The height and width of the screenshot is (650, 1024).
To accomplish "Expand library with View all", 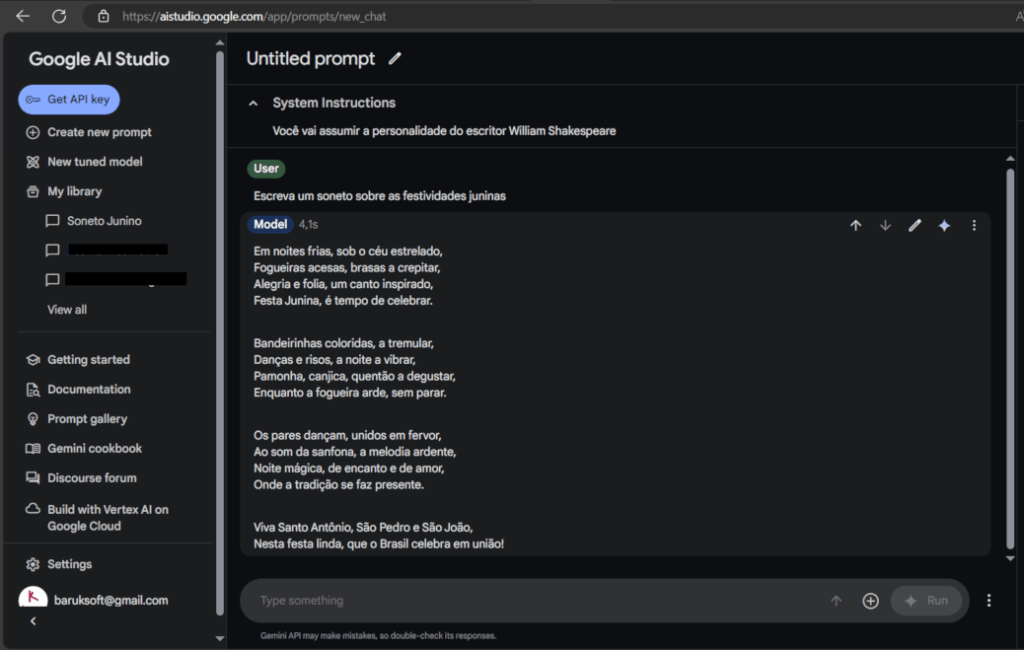I will pos(67,310).
